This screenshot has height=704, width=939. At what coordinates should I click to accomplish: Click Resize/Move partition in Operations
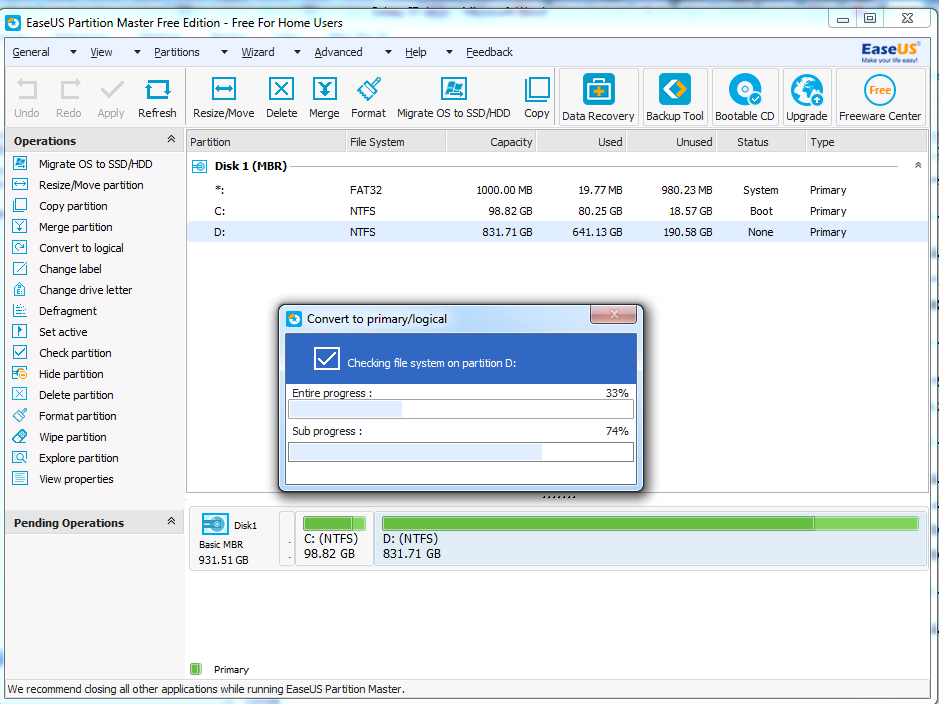[91, 185]
